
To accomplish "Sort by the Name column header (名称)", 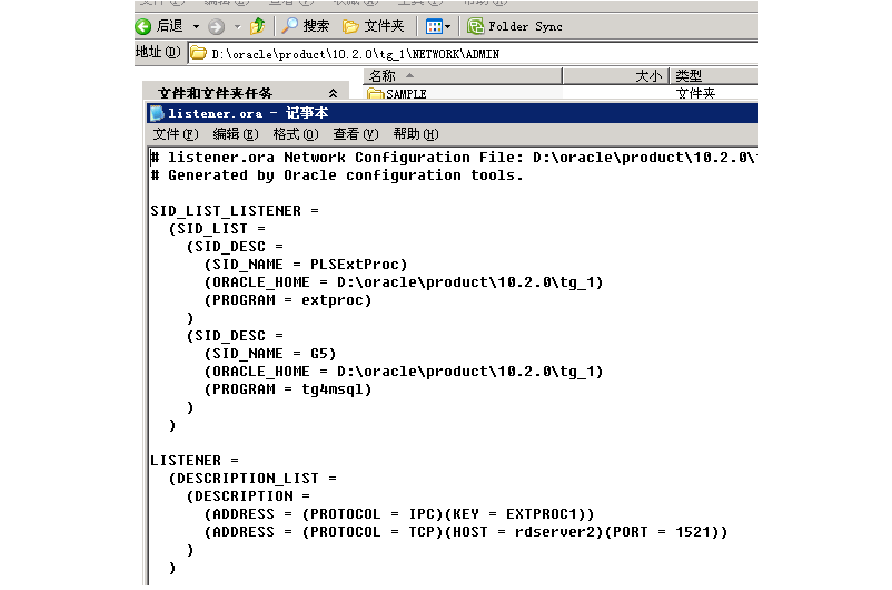I will click(462, 76).
